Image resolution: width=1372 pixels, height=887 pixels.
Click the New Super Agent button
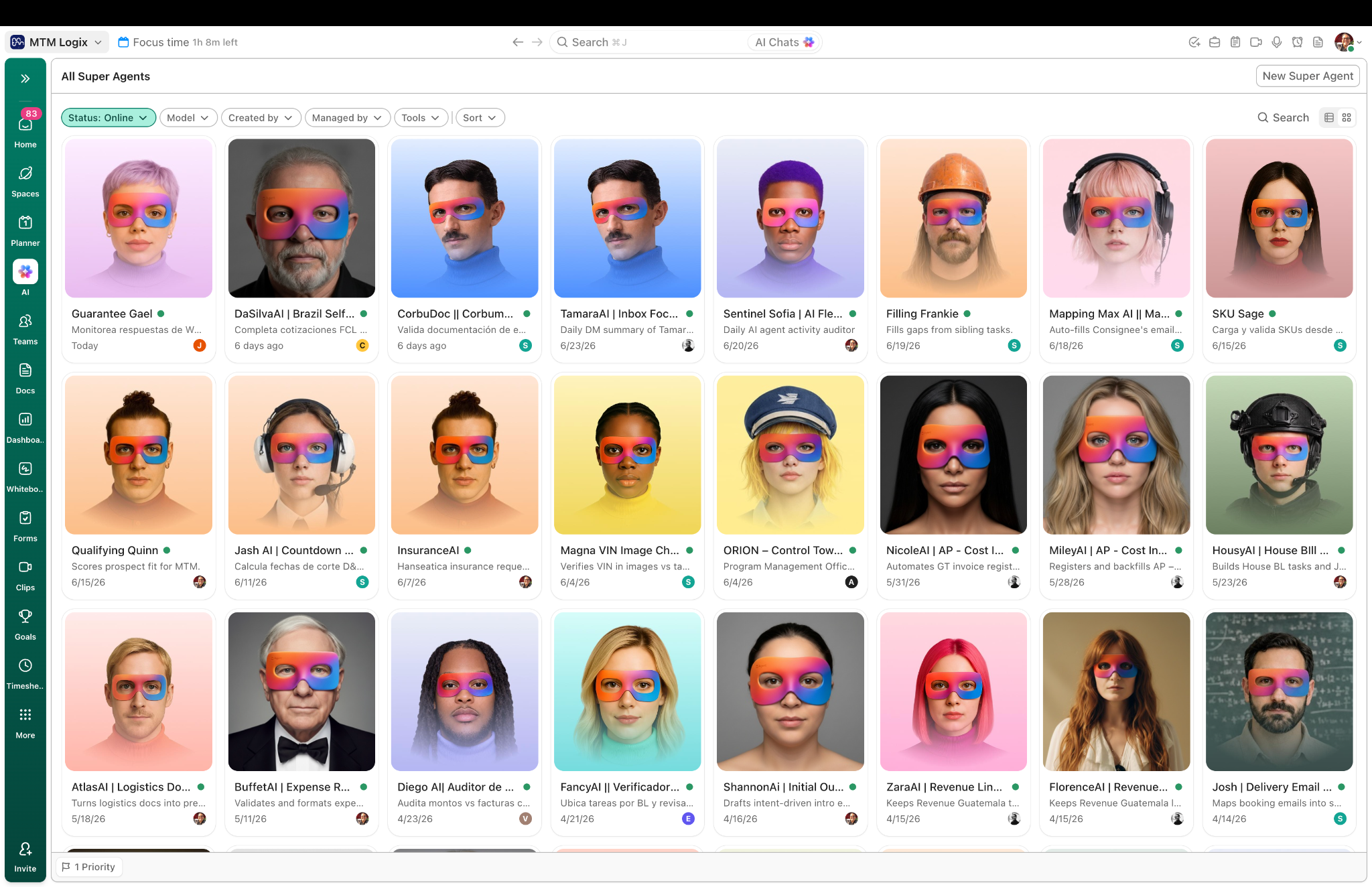(x=1308, y=76)
